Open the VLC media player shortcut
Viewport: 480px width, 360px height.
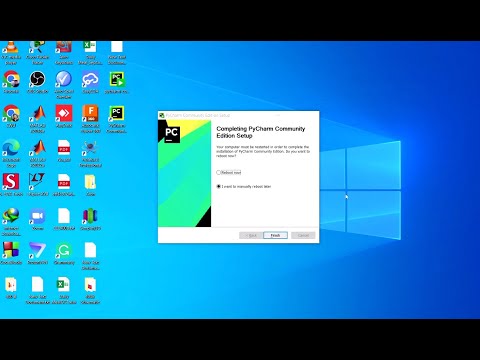pos(11,53)
